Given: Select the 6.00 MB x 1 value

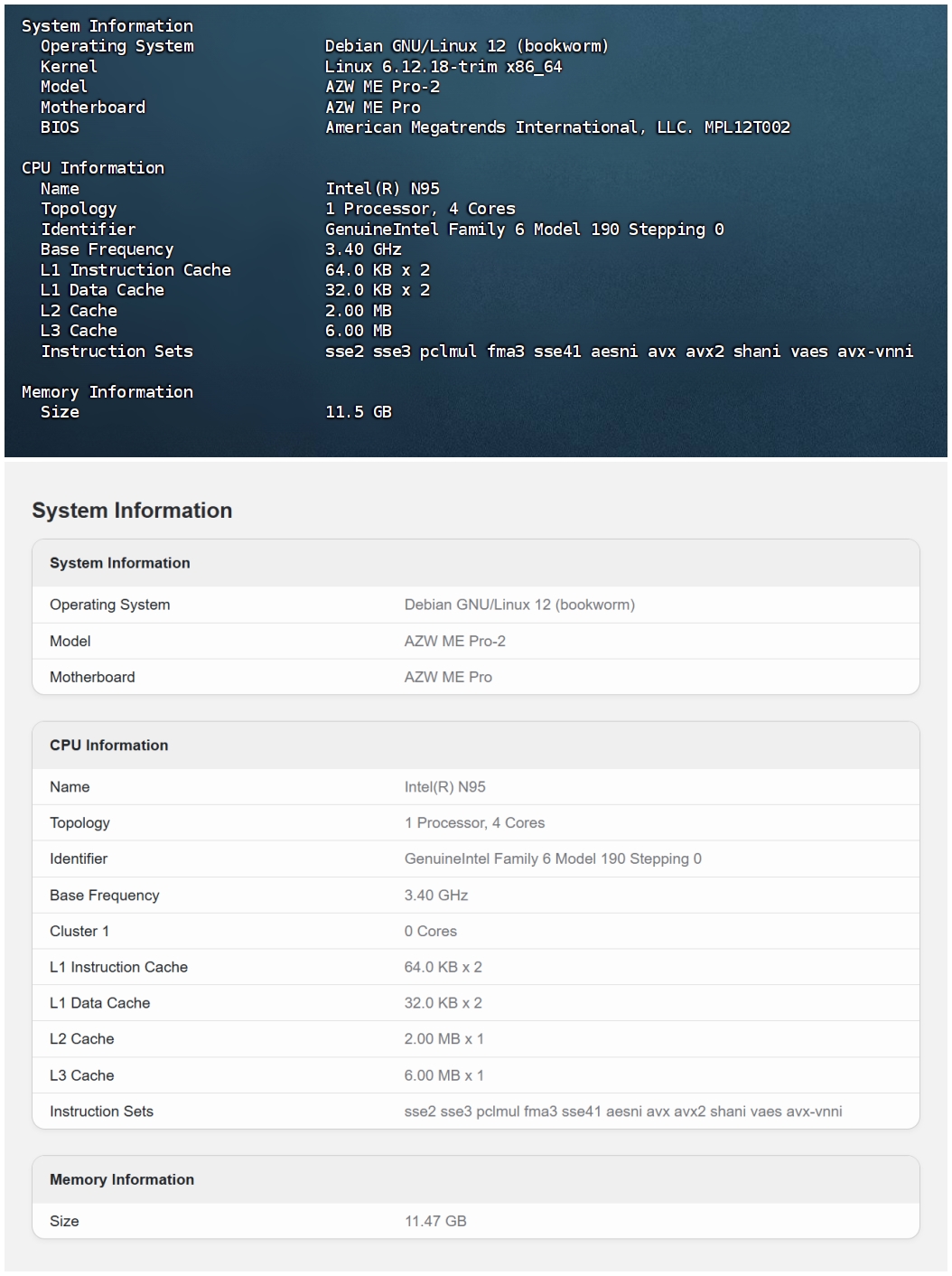Looking at the screenshot, I should [x=444, y=1075].
